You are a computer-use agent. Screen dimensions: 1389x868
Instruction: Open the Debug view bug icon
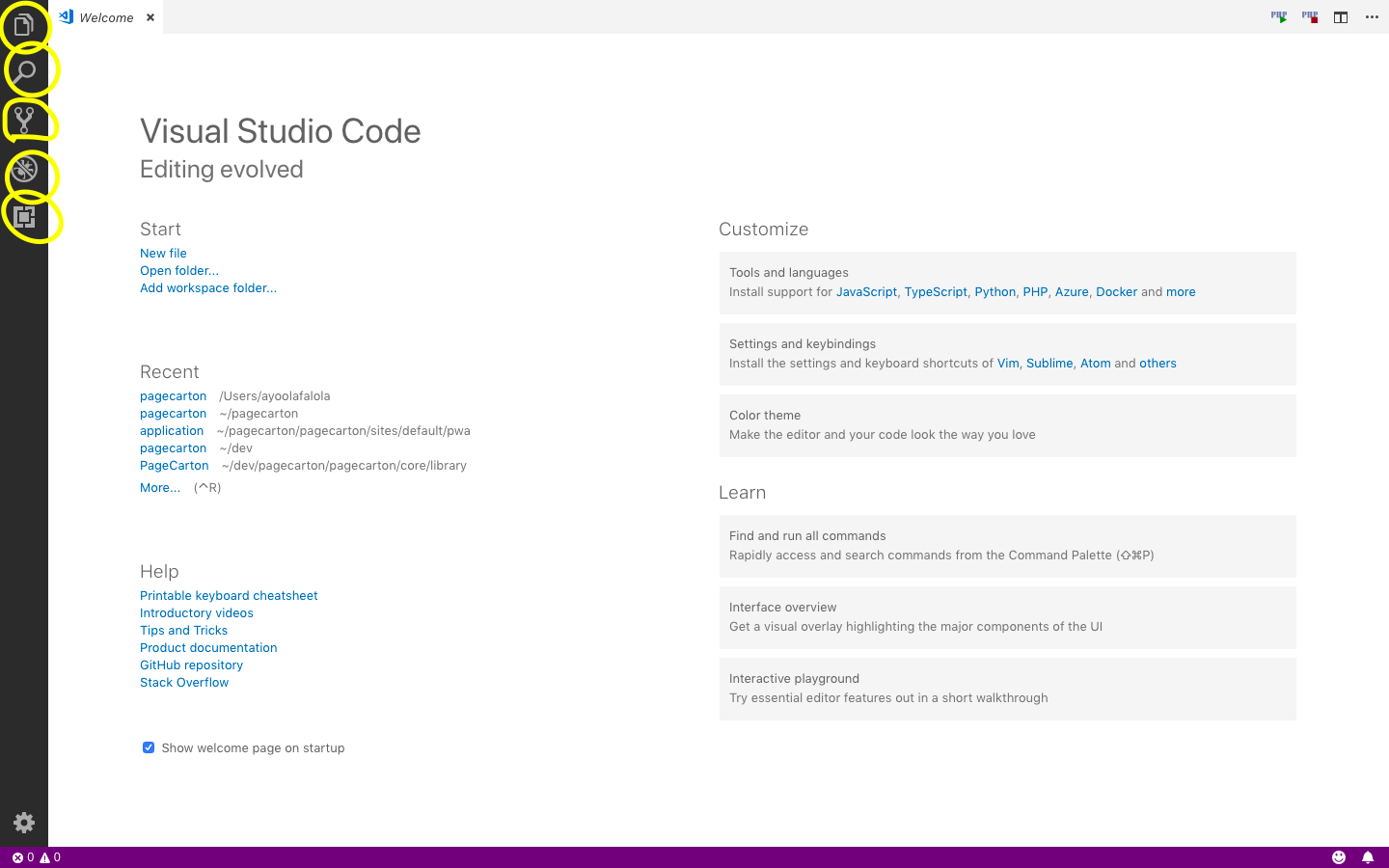pyautogui.click(x=24, y=169)
